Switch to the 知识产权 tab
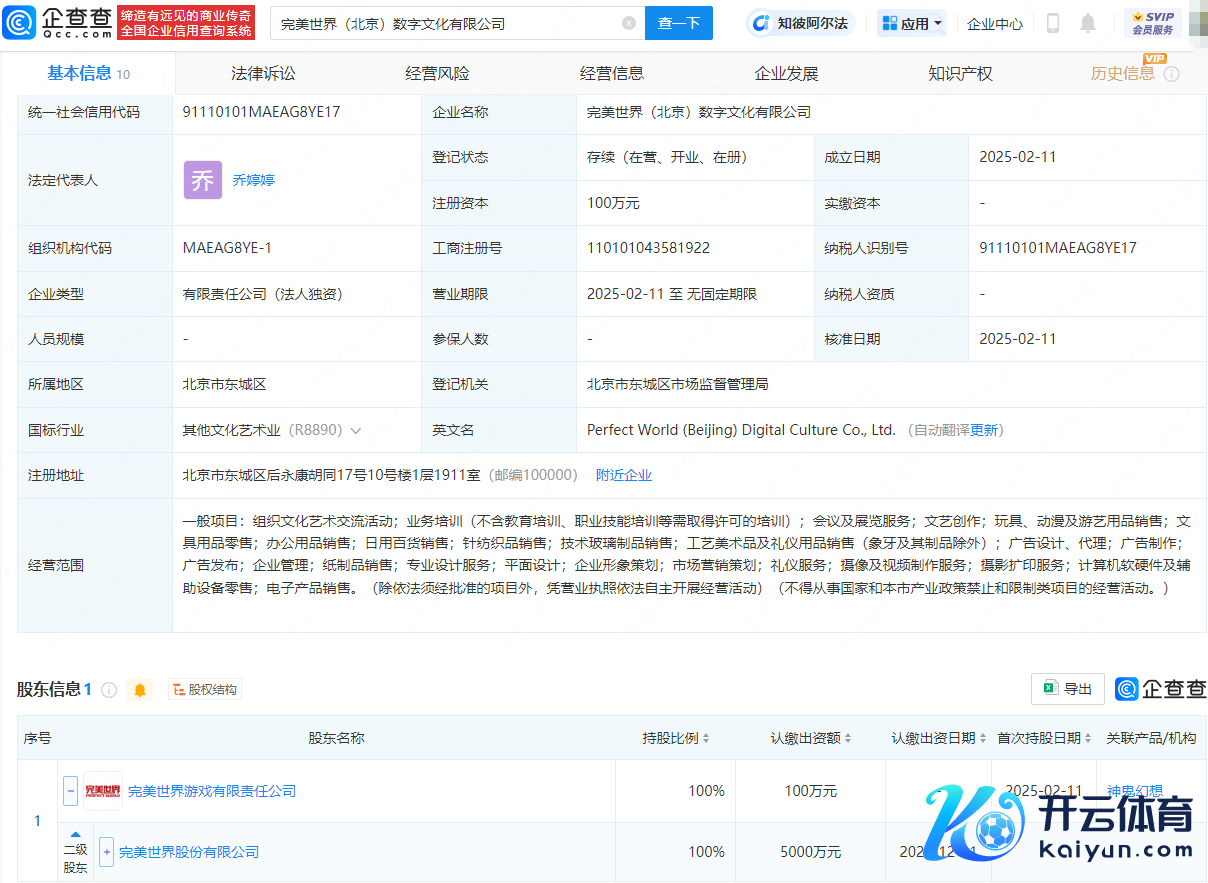Screen dimensions: 1208x883 click(960, 74)
